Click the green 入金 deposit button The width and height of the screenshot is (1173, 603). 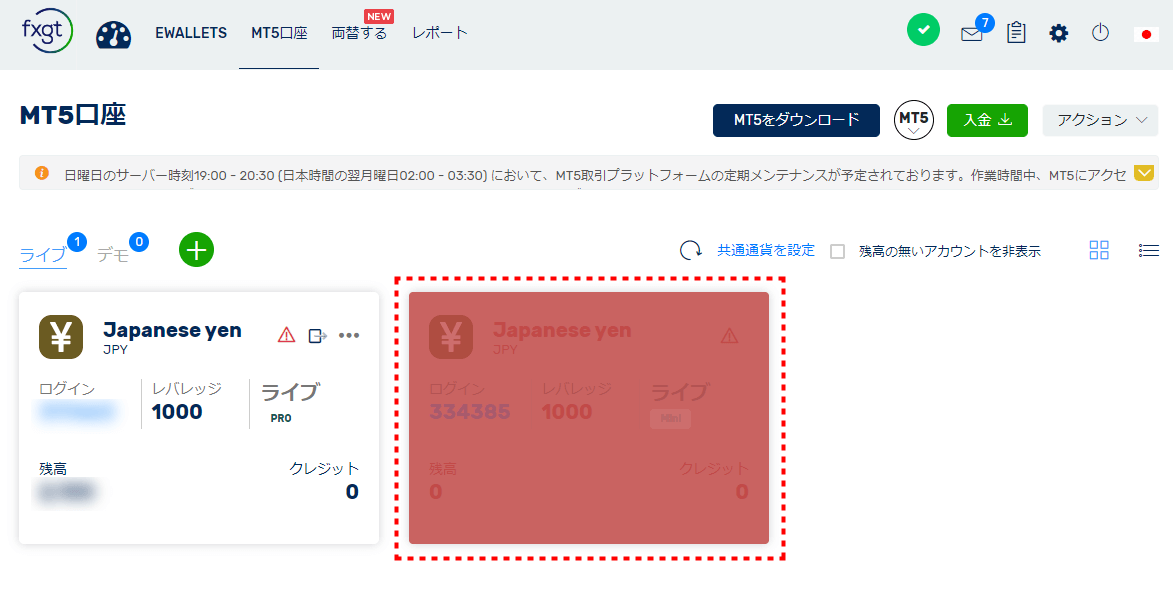coord(987,120)
